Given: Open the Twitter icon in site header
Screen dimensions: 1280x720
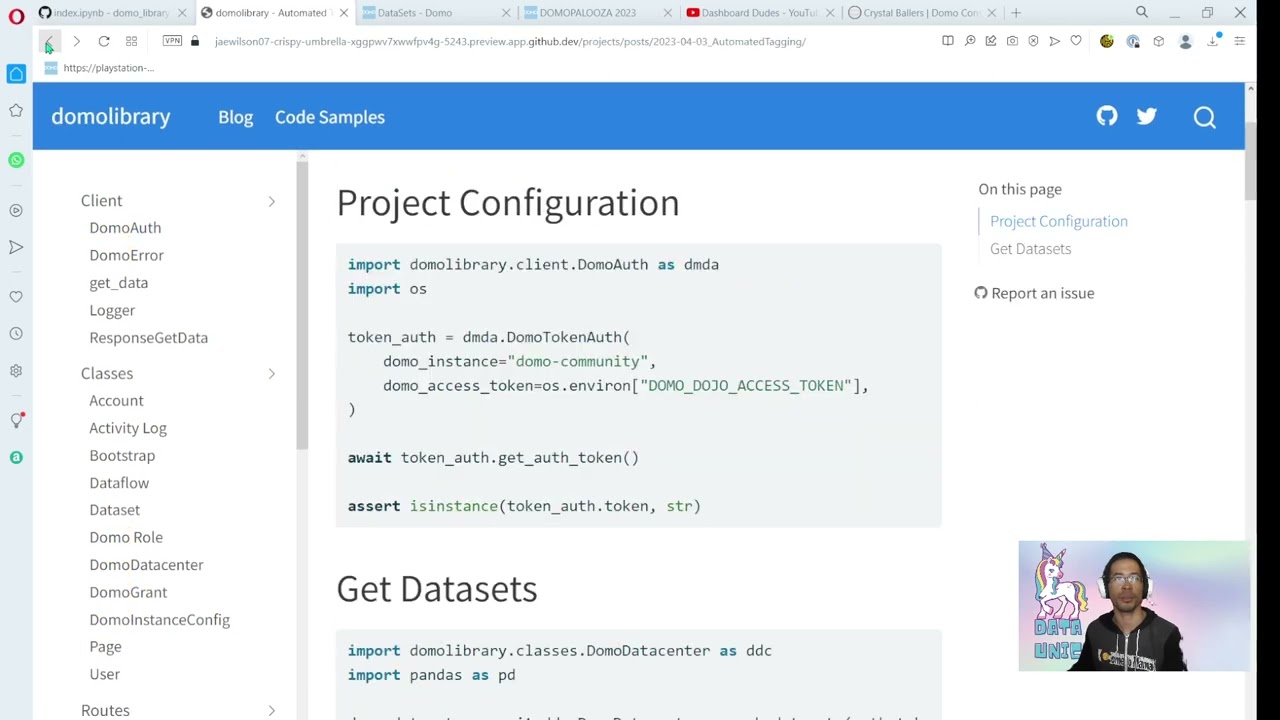Looking at the screenshot, I should pos(1147,116).
